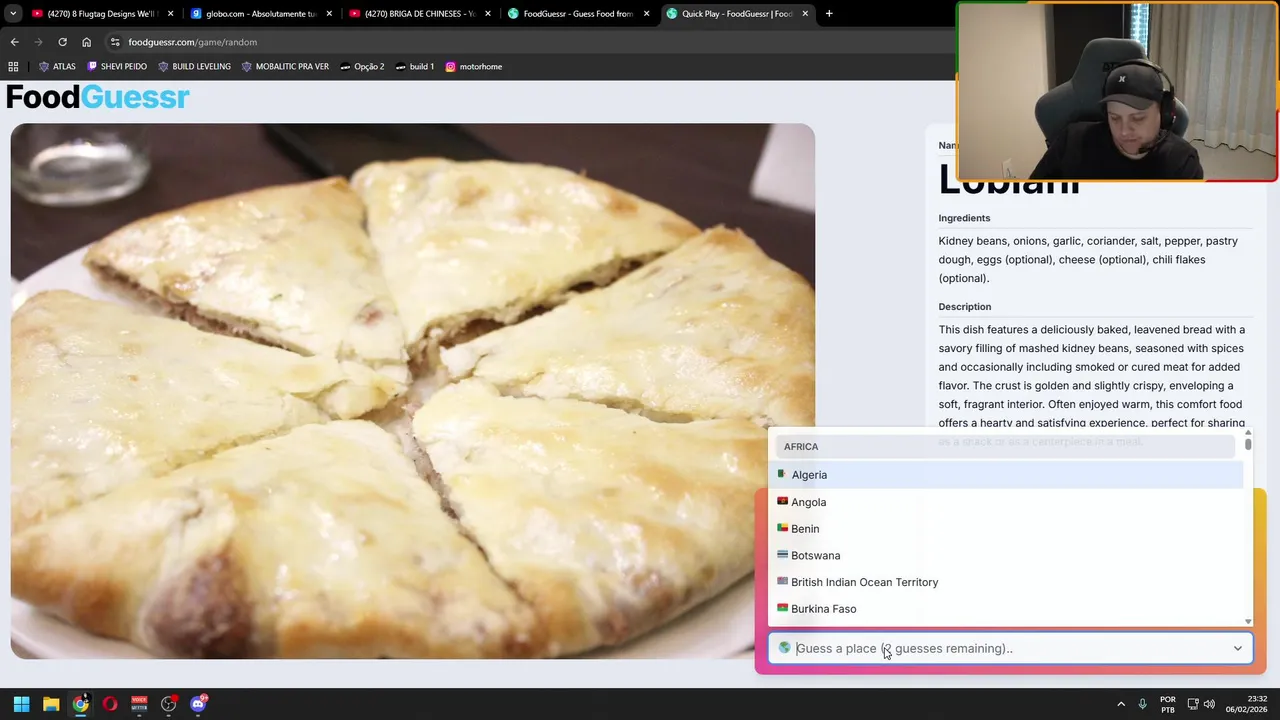Click the FoodGuessr logo
Screen dimensions: 1280x720
point(98,97)
